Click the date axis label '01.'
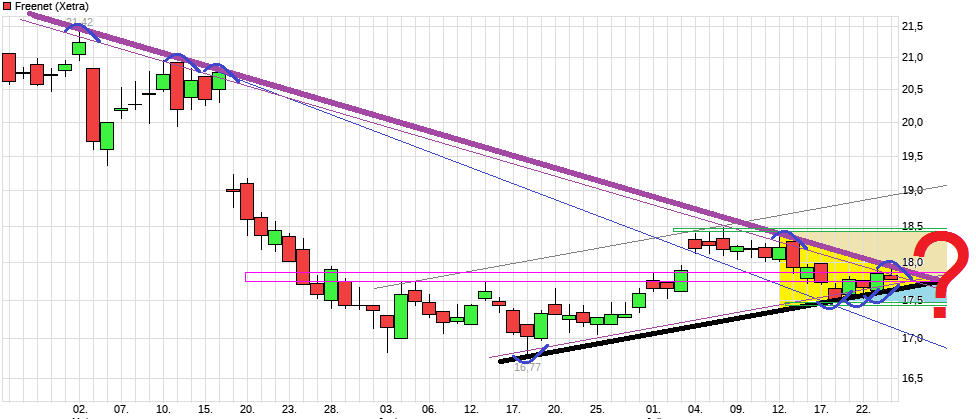This screenshot has width=976, height=419. coord(653,409)
